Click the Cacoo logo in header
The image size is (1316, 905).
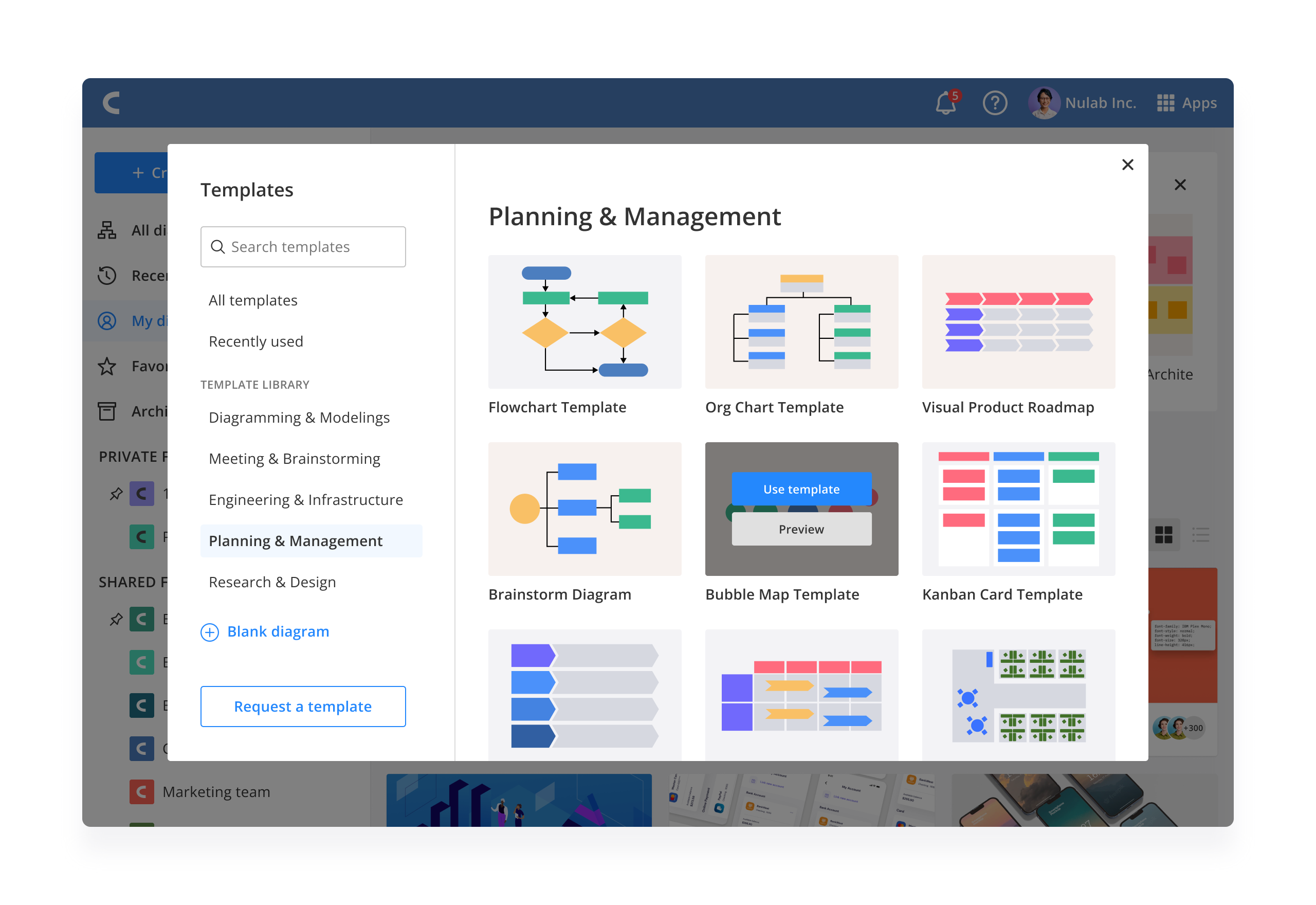click(x=112, y=103)
